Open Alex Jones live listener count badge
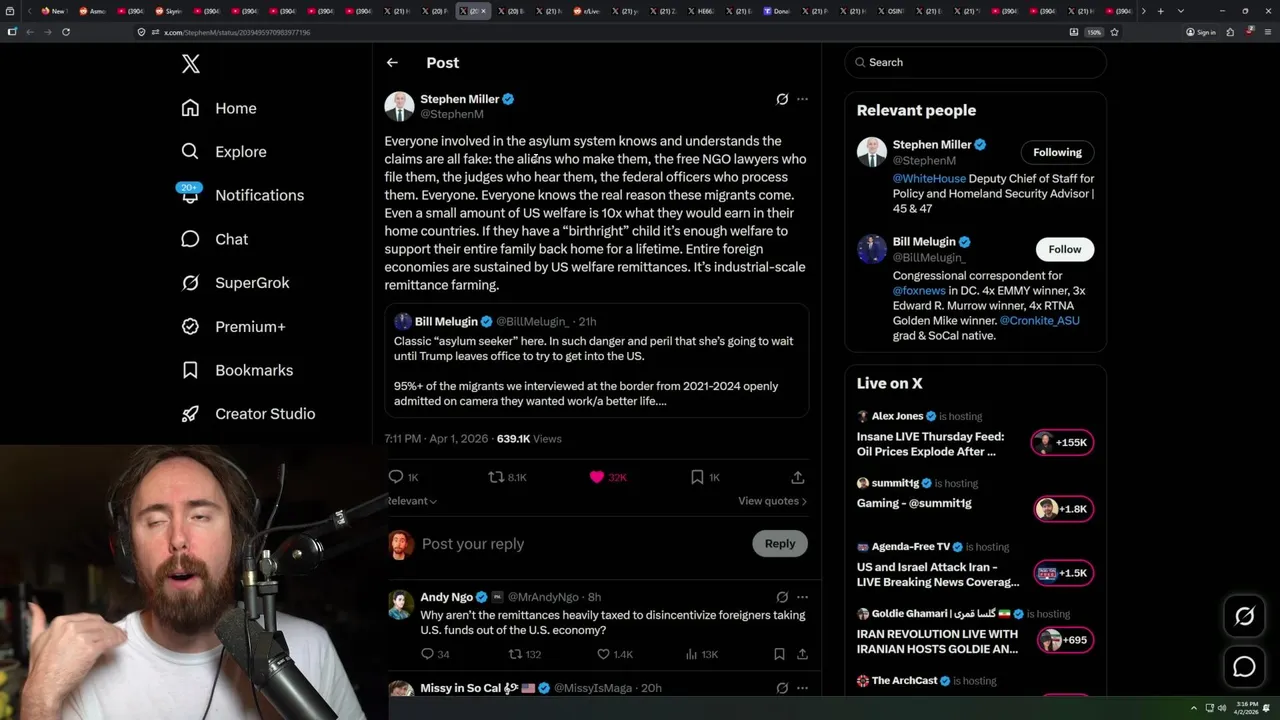Image resolution: width=1280 pixels, height=720 pixels. tap(1063, 443)
